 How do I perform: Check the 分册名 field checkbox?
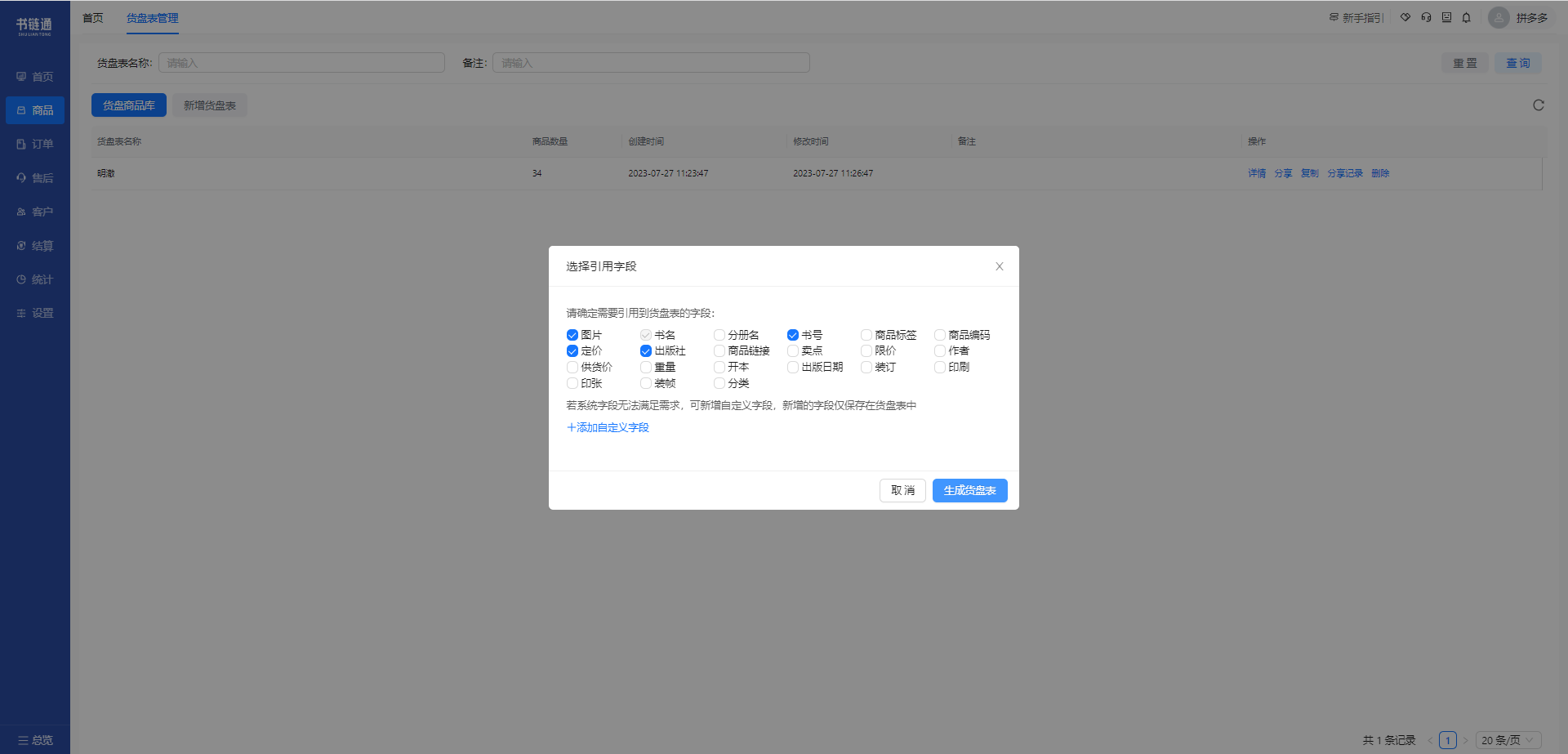click(x=719, y=335)
